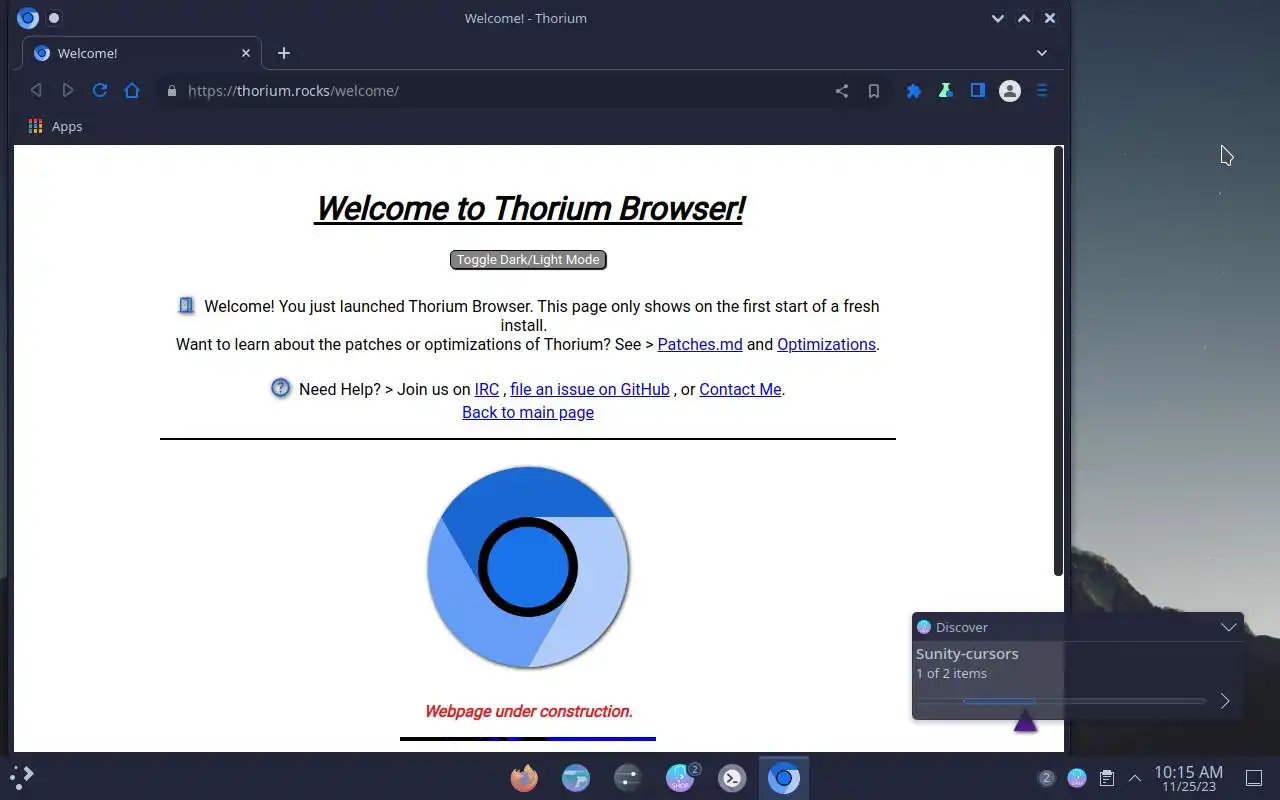Click the Contact Me link

click(x=740, y=389)
